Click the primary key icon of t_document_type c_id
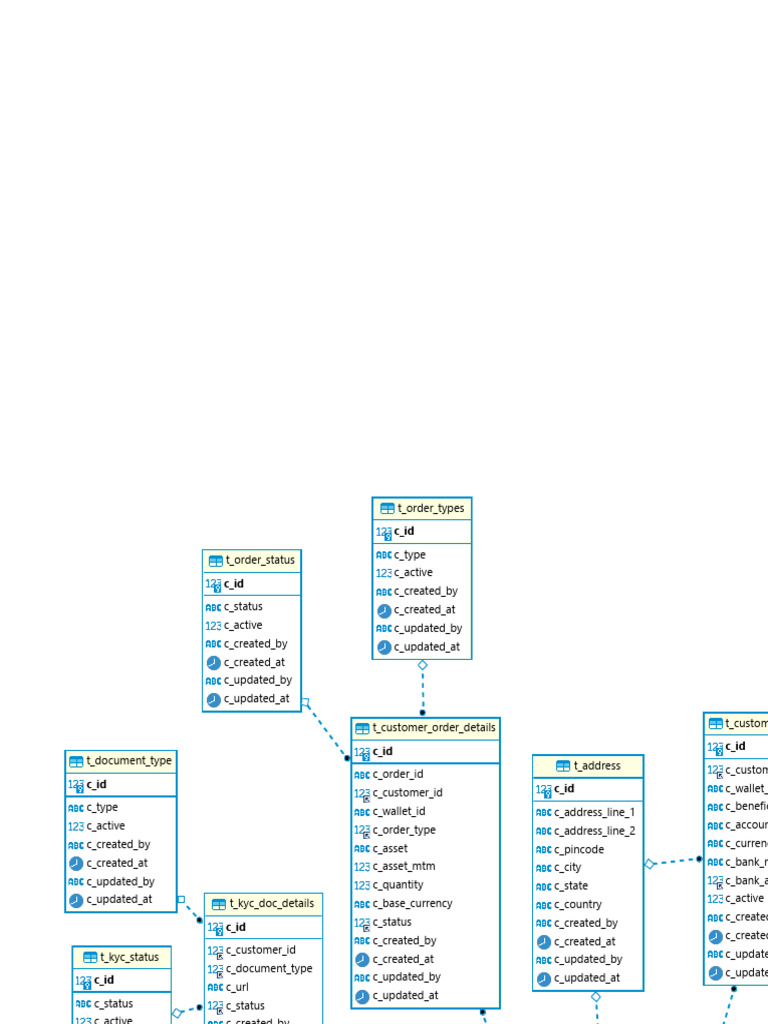 click(x=76, y=786)
